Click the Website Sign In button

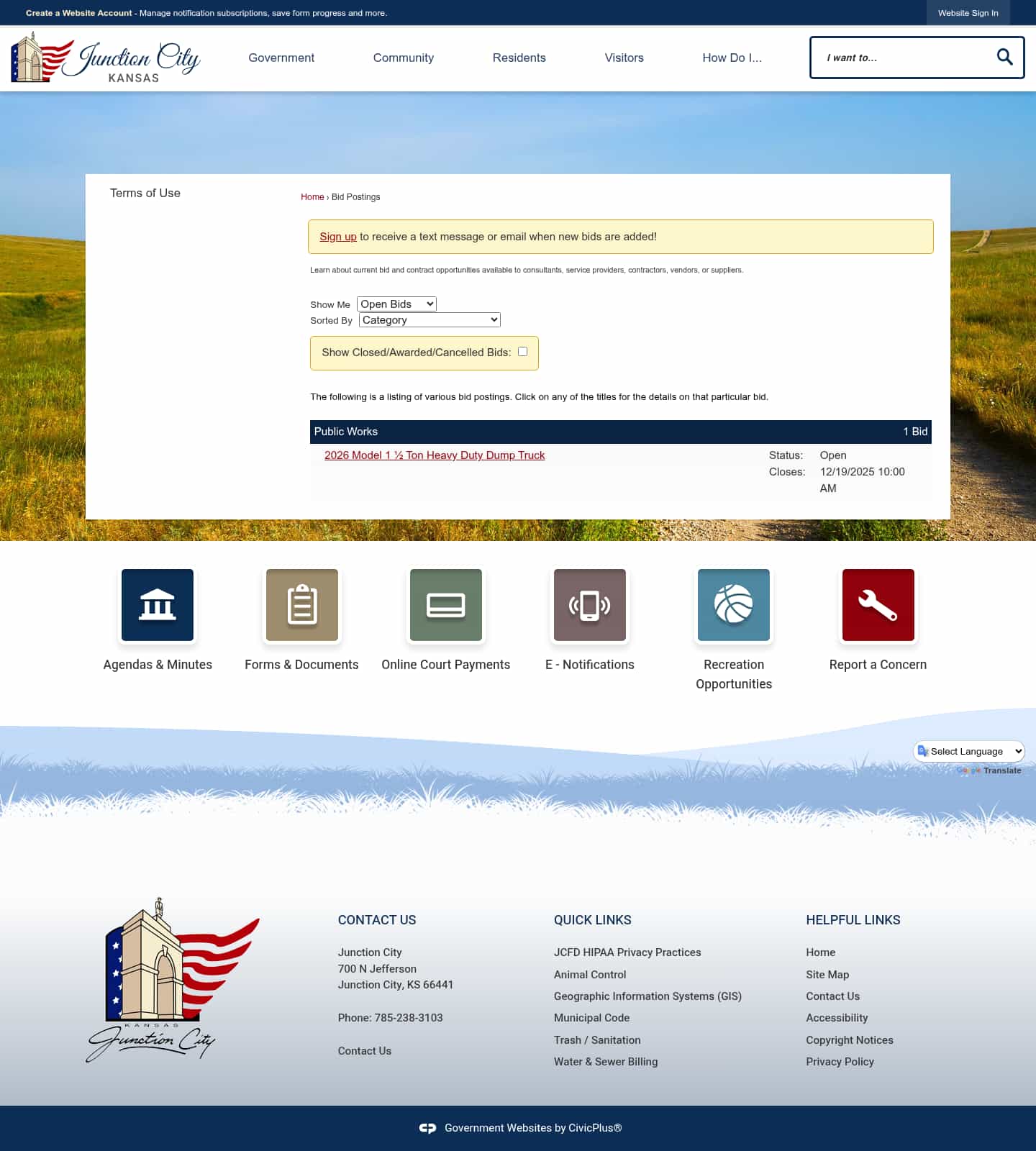[x=968, y=13]
